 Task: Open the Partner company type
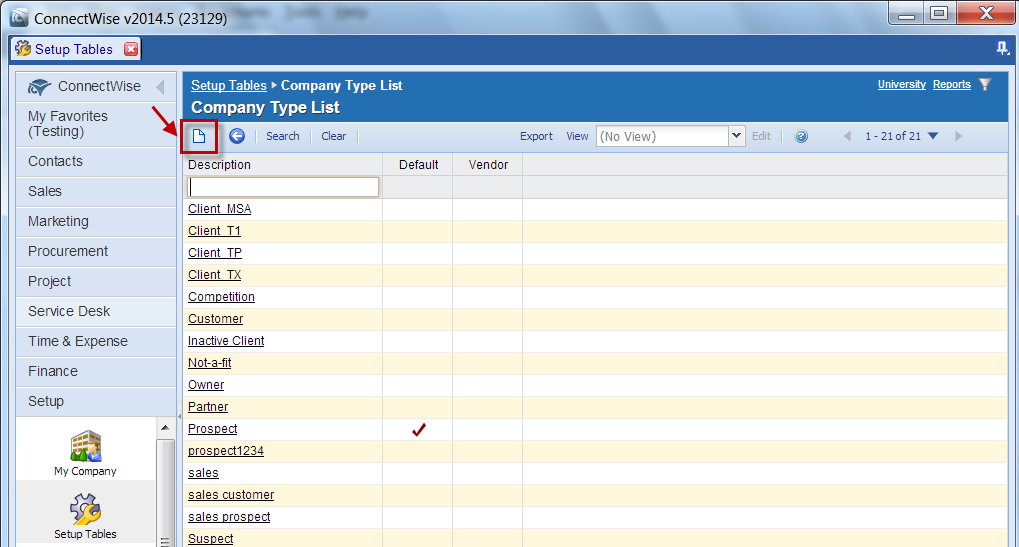click(208, 407)
